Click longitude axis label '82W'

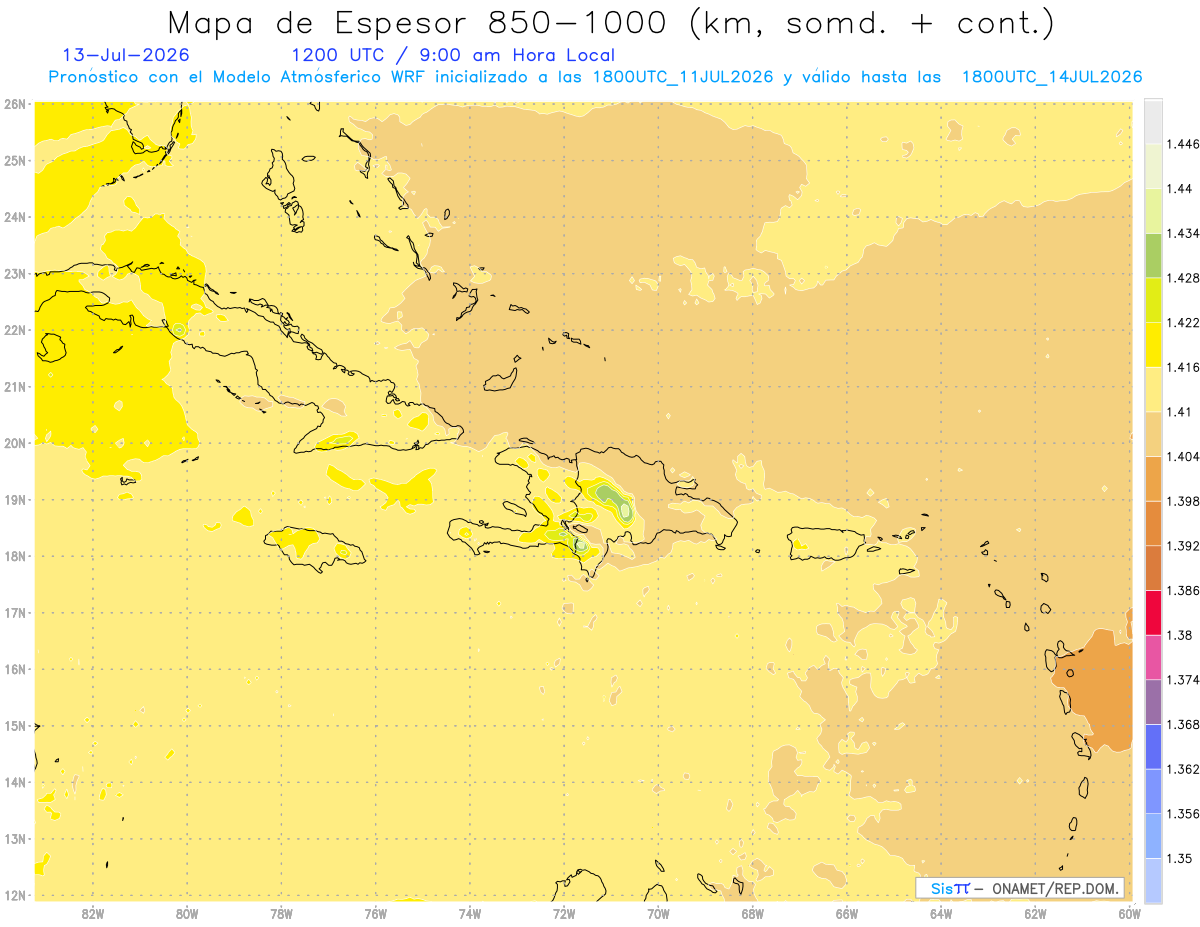tap(93, 913)
